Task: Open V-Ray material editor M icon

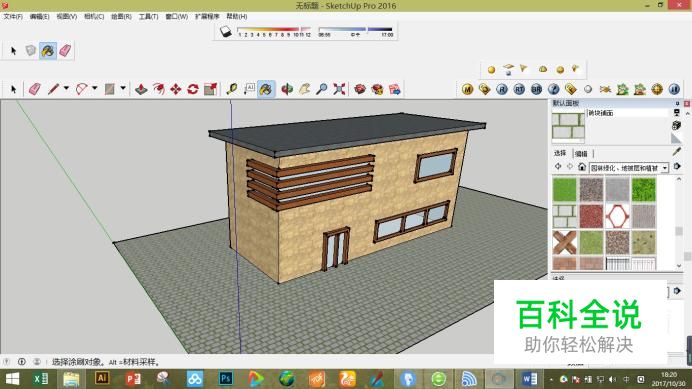Action: click(467, 89)
